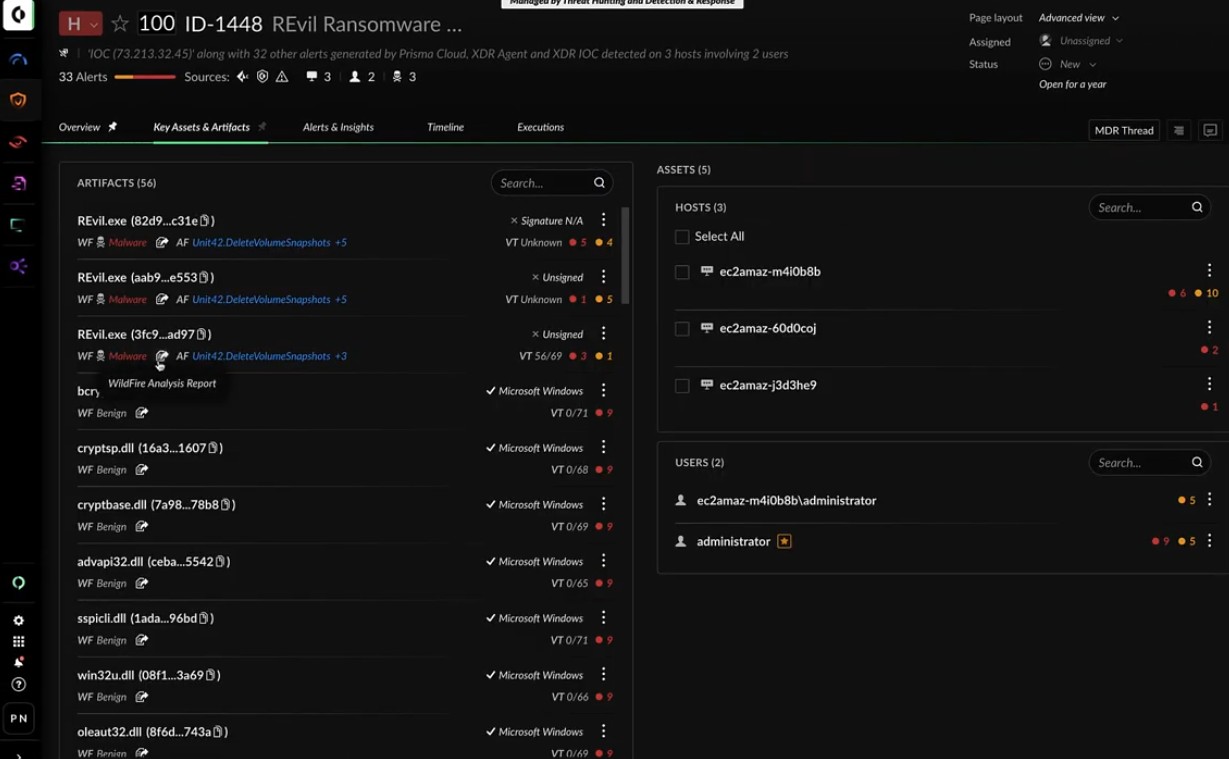Star incident ID-1448 as favorite

(120, 23)
